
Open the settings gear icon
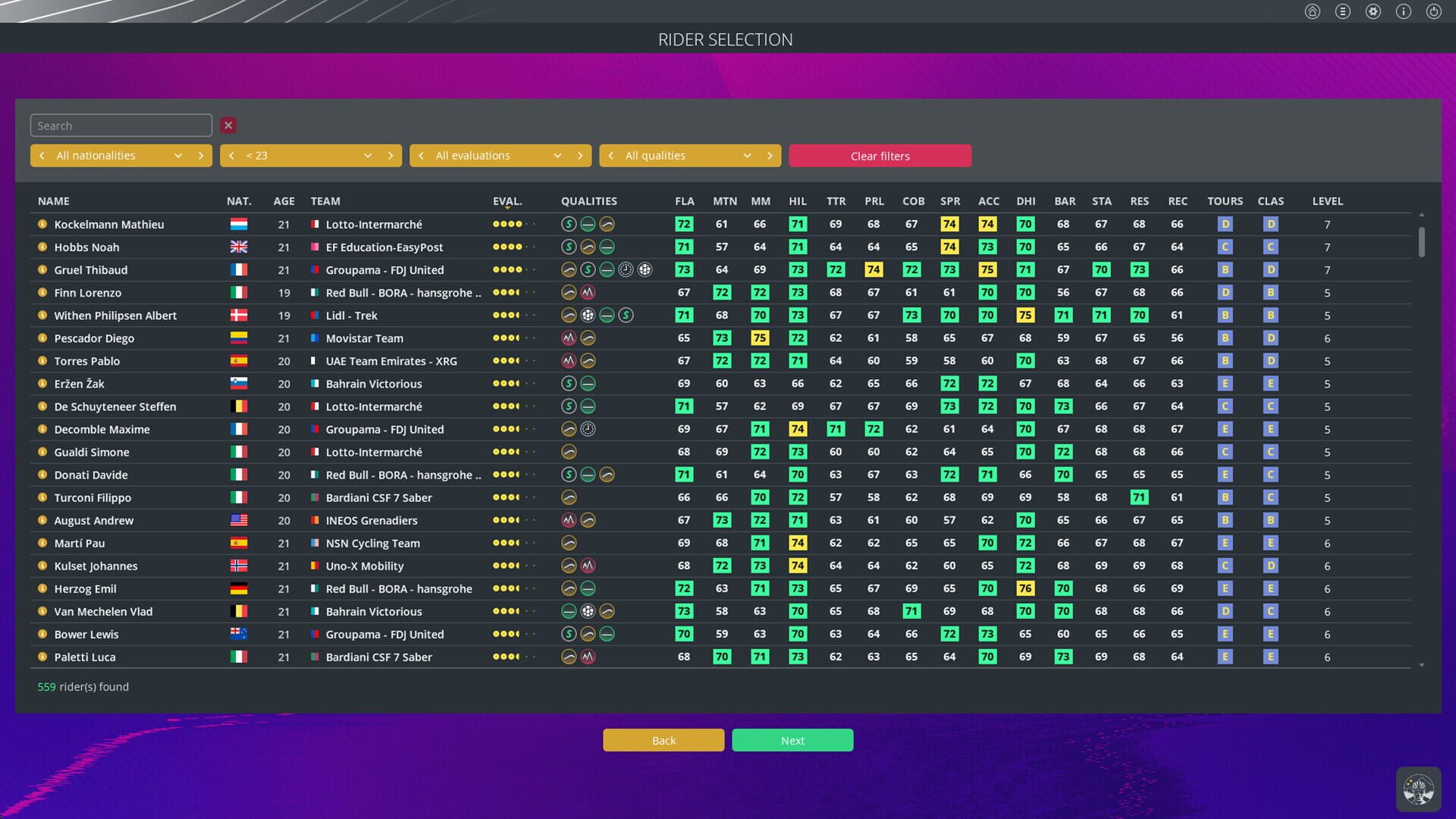tap(1373, 11)
